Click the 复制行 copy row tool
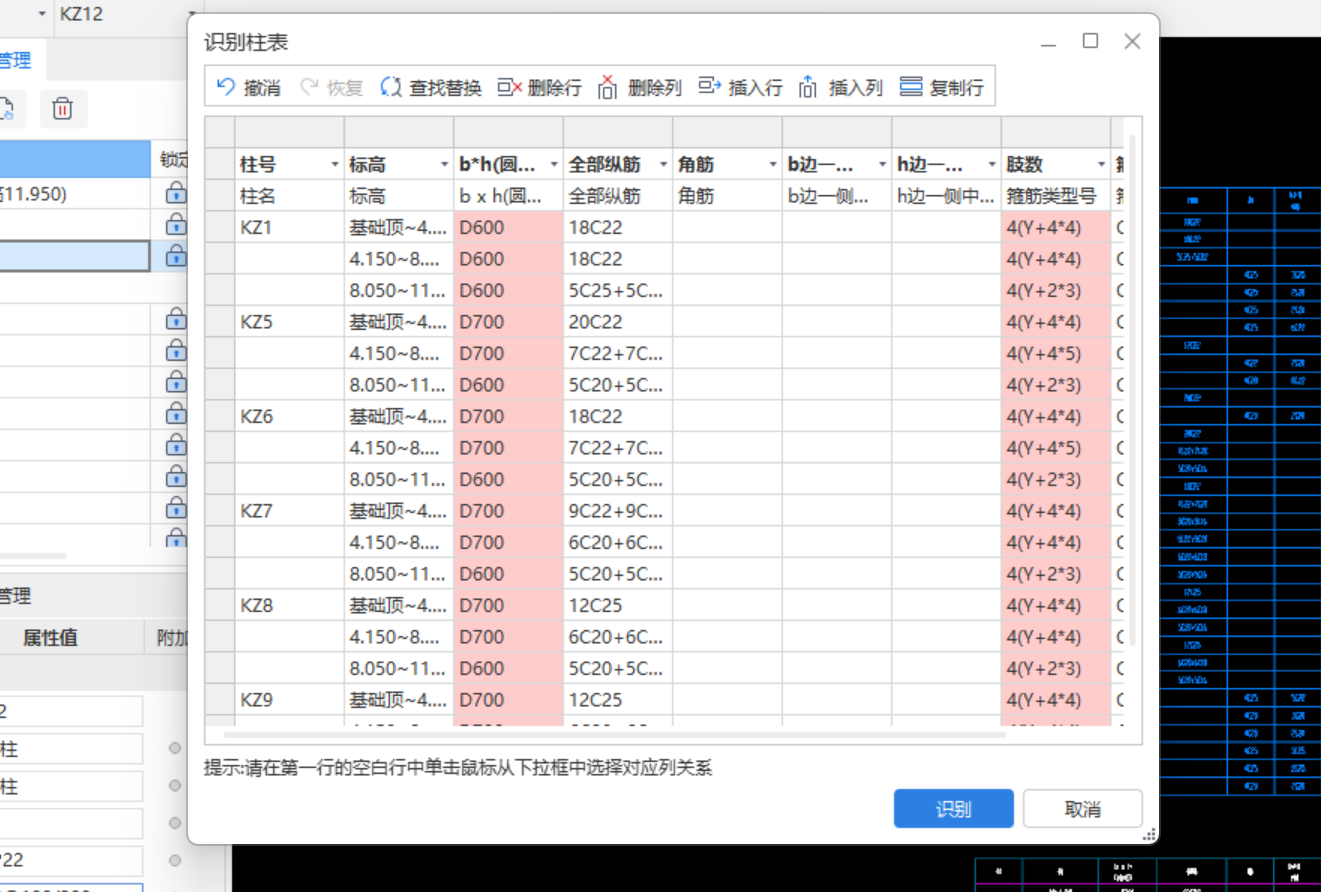This screenshot has width=1321, height=892. click(x=941, y=87)
